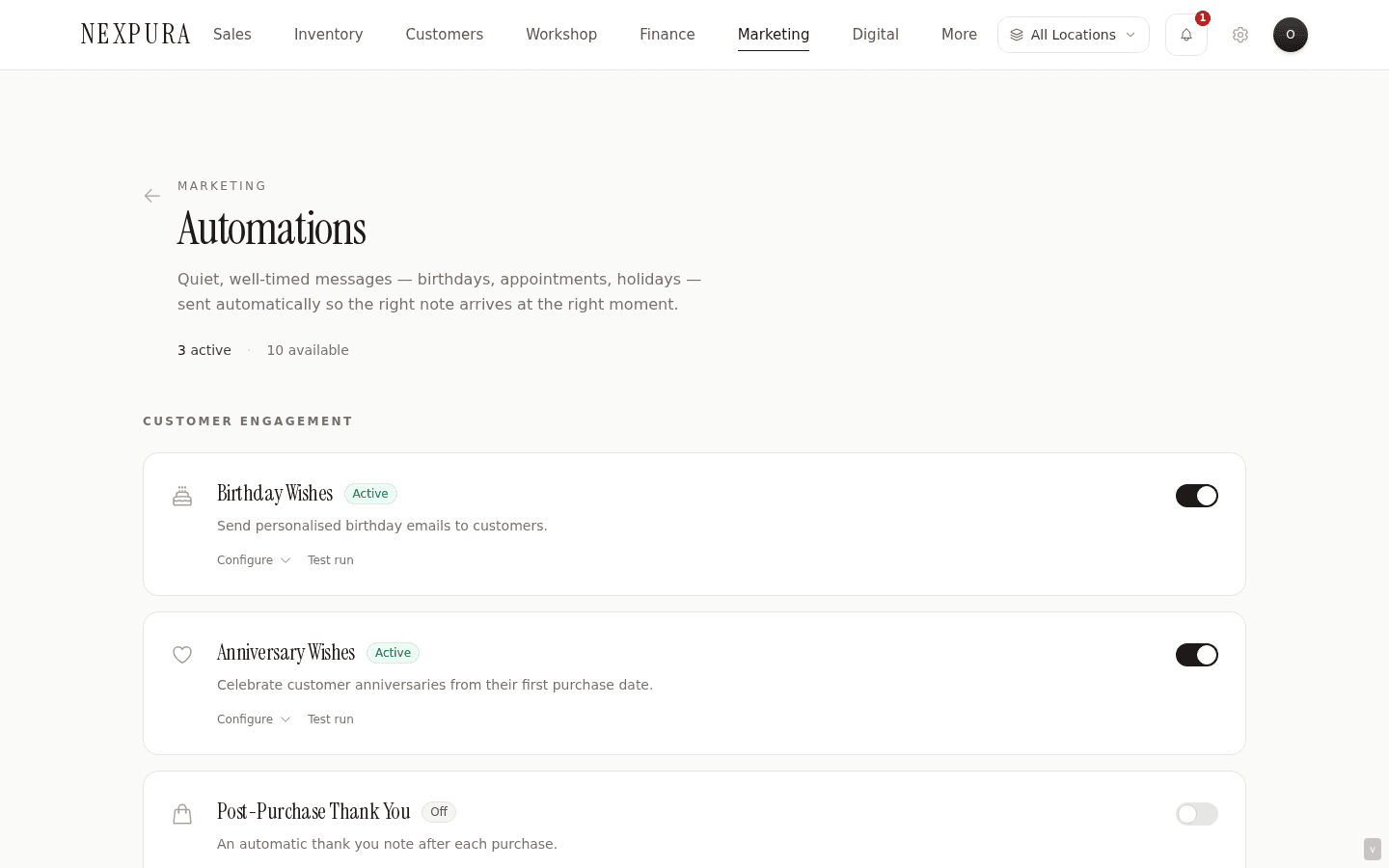The height and width of the screenshot is (868, 1389).
Task: Go back using the arrow beside Automations
Action: point(152,196)
